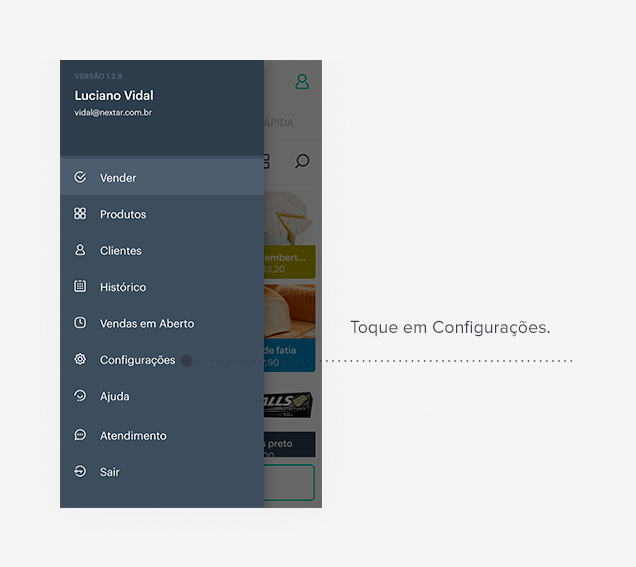636x567 pixels.
Task: Open the user profile icon at top right
Action: click(x=302, y=82)
